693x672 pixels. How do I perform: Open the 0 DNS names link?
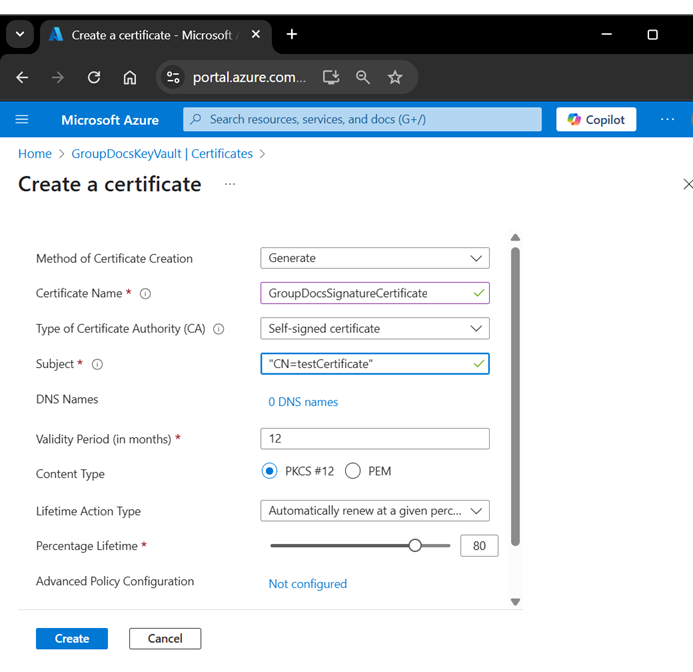click(x=303, y=402)
